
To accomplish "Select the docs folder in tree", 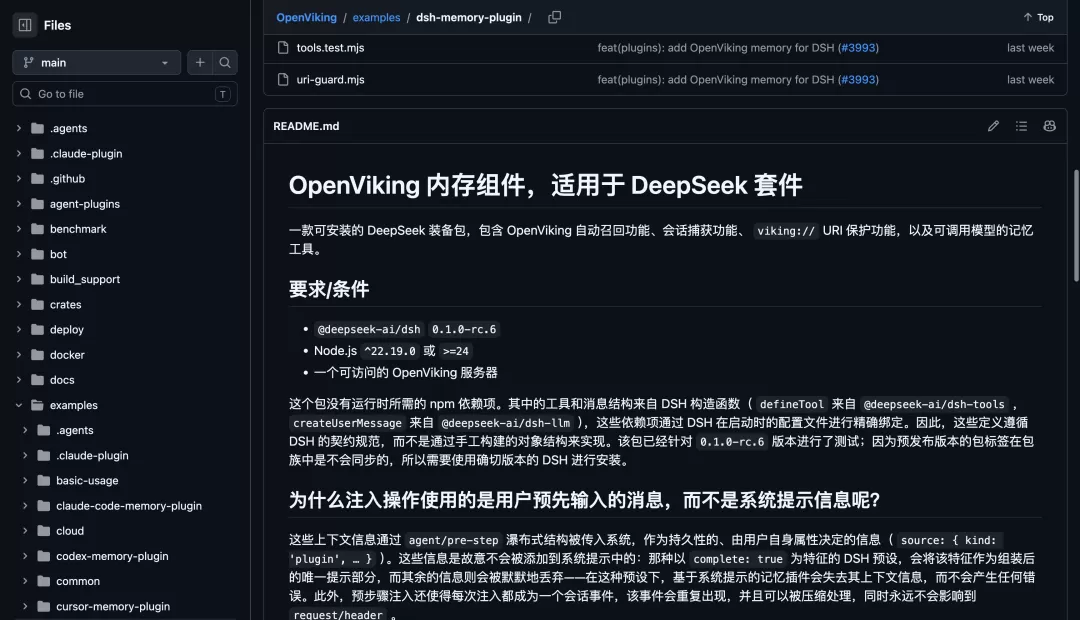I will click(x=62, y=380).
